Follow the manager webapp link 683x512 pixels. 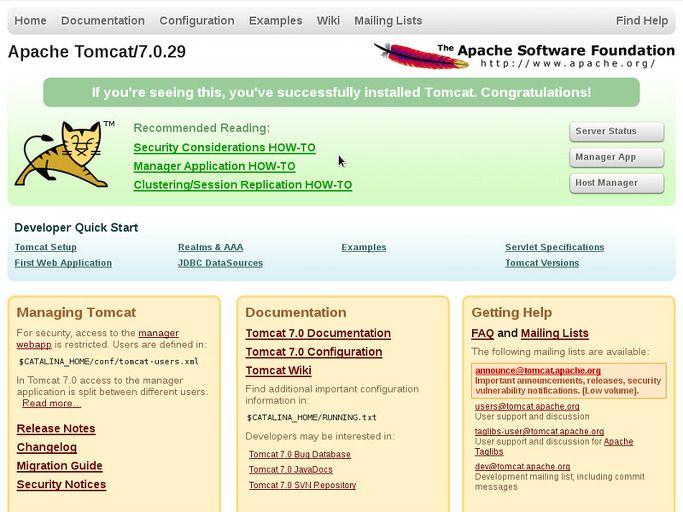coord(158,333)
